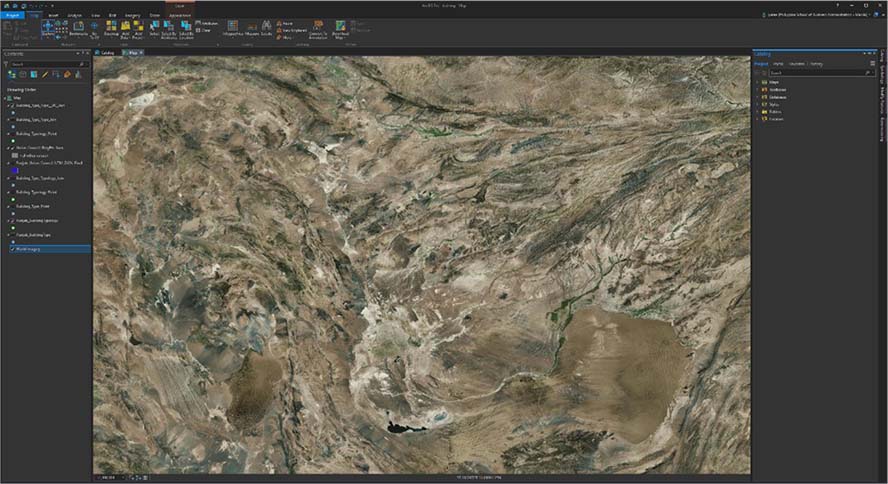Uncheck the World Imagery layer checkbox
Viewport: 888px width, 484px height.
tap(12, 249)
